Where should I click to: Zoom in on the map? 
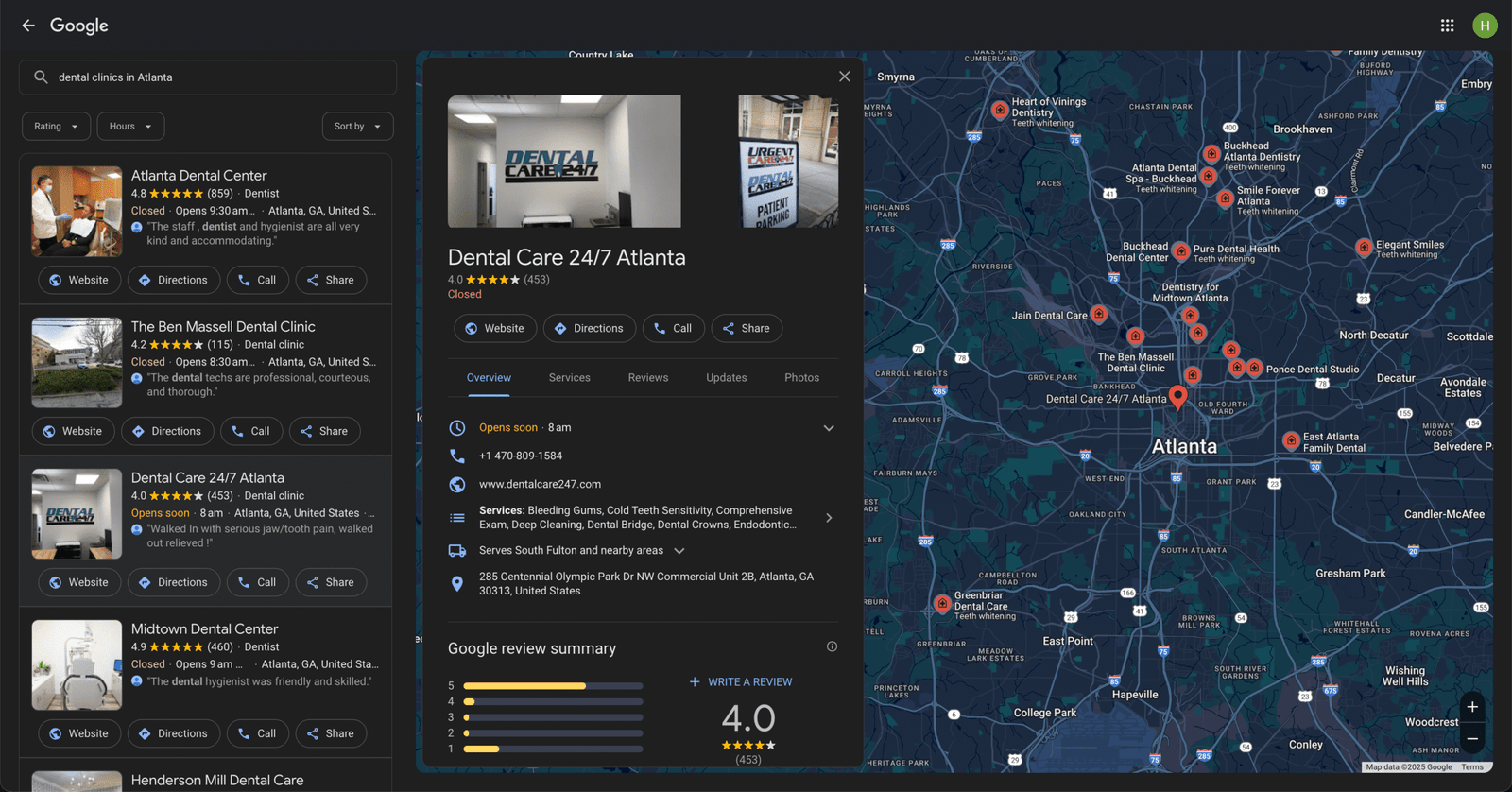[1472, 707]
